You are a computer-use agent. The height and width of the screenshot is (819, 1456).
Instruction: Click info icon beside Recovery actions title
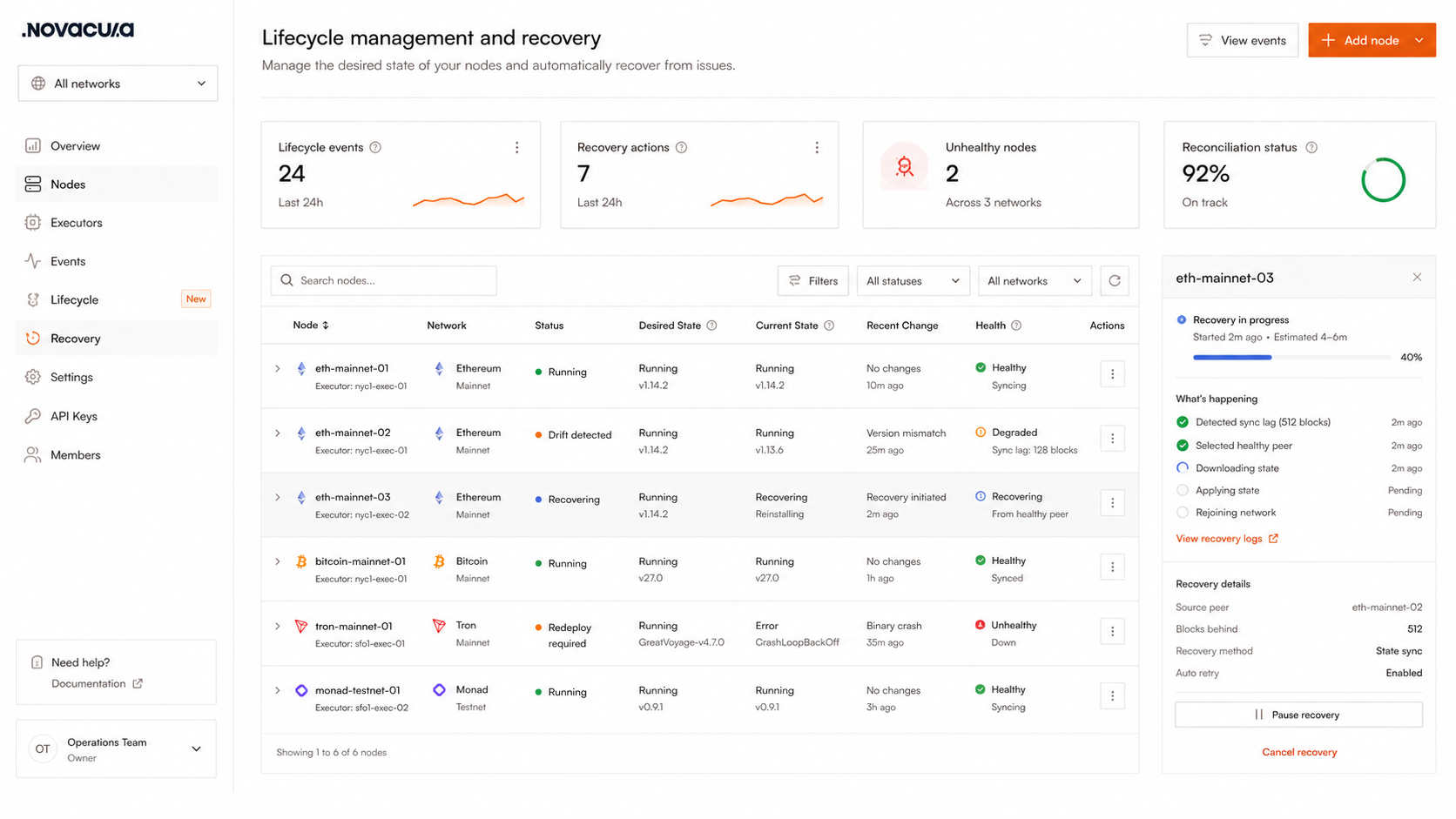682,148
